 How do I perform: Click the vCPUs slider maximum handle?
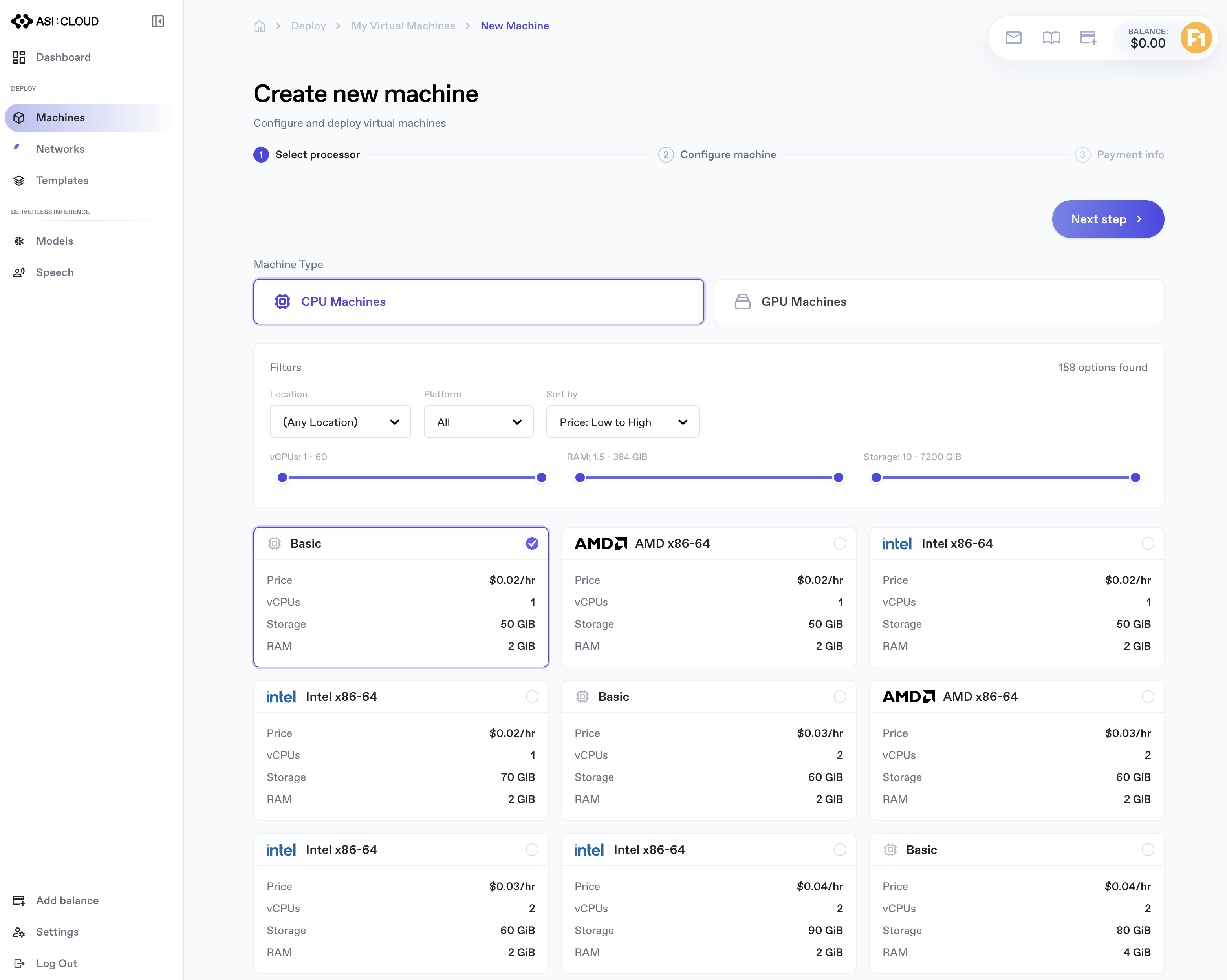coord(541,477)
